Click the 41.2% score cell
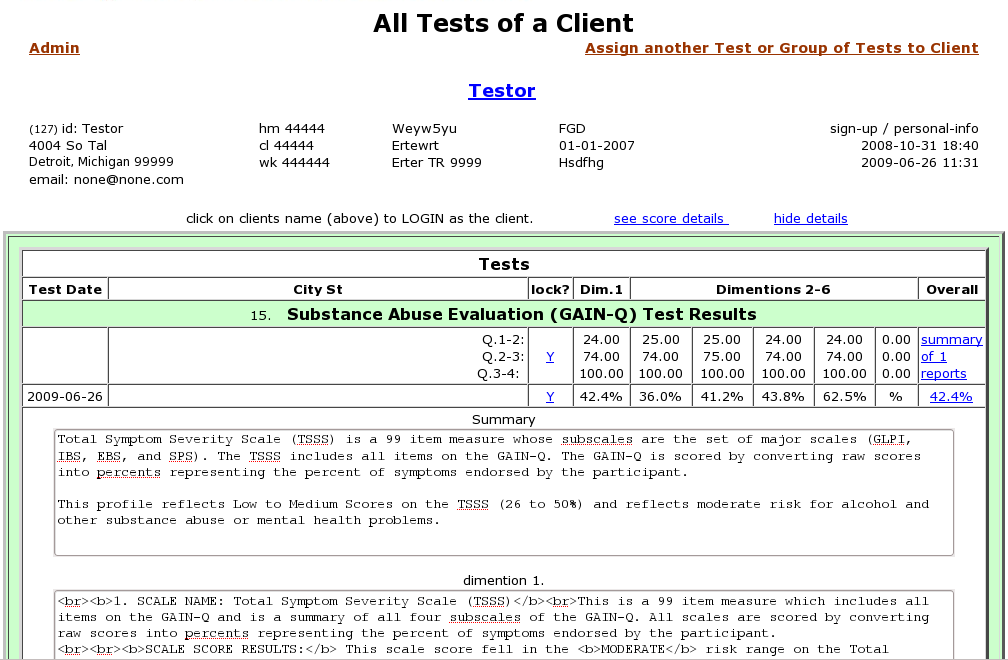This screenshot has height=660, width=1008. tap(722, 397)
